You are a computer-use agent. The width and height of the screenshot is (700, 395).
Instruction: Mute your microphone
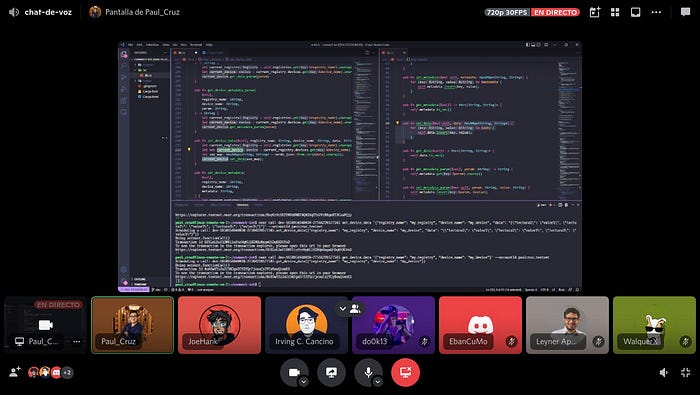(x=368, y=372)
